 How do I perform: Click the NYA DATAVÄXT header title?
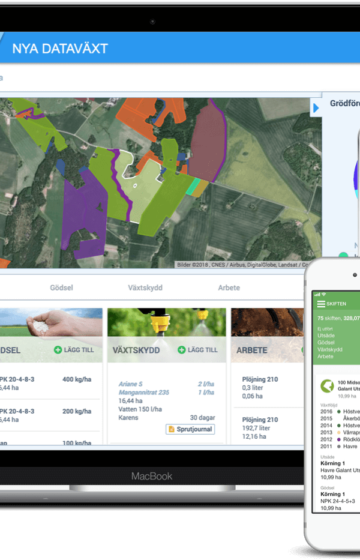click(x=60, y=49)
